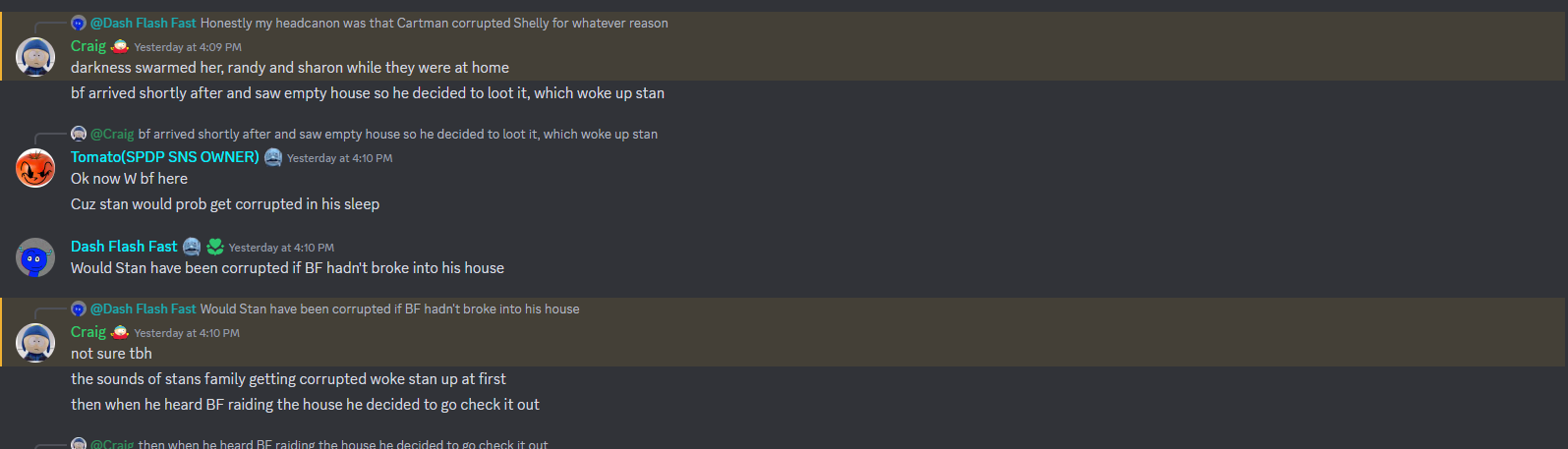Open profile via Dash Flash Fast username
1568x449 pixels.
124,247
